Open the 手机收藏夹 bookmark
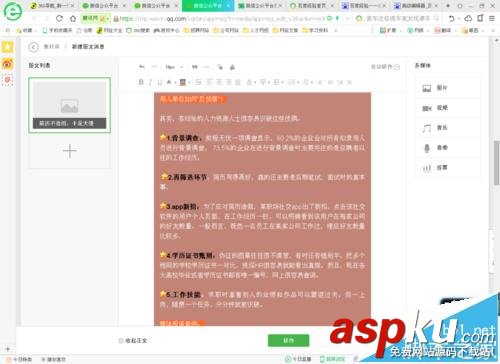Viewport: 500px width, 364px height. coord(57,30)
